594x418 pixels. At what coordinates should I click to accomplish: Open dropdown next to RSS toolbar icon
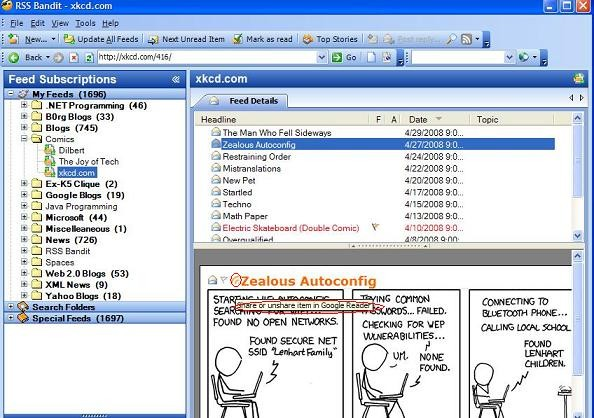(x=477, y=39)
